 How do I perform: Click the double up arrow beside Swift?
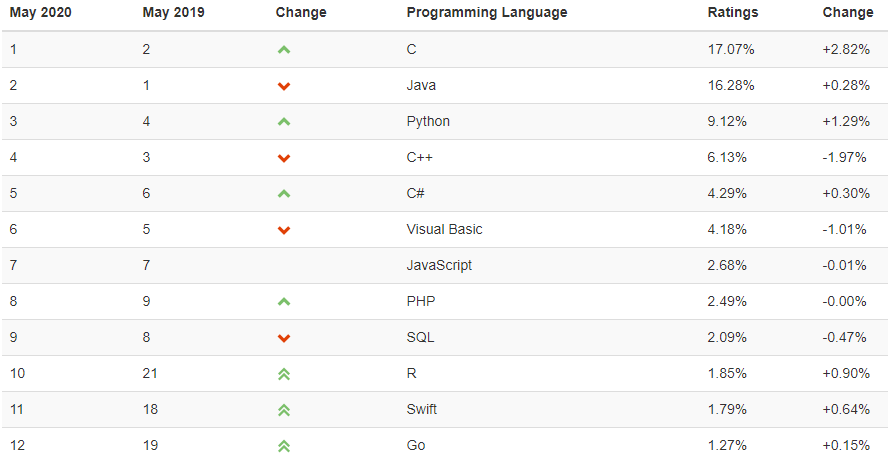coord(283,410)
